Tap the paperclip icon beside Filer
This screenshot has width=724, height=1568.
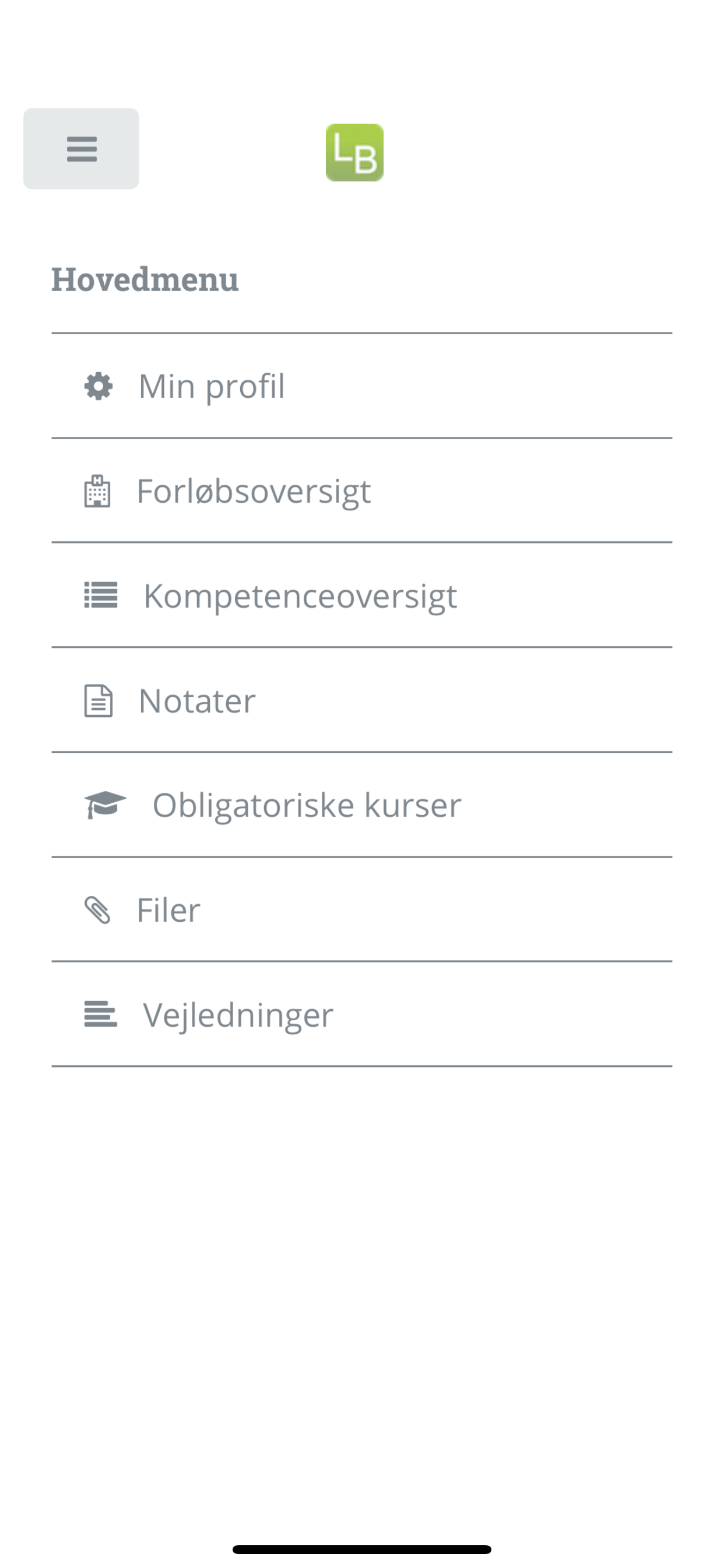click(97, 910)
